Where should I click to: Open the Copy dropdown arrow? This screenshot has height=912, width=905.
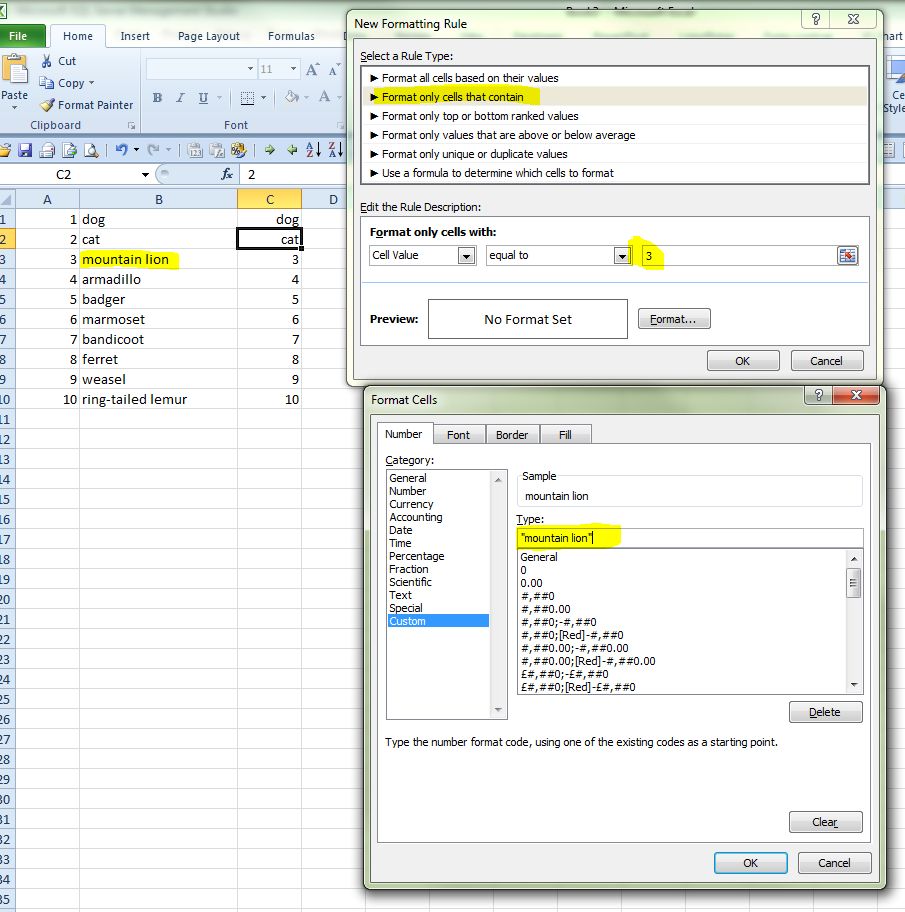[91, 83]
